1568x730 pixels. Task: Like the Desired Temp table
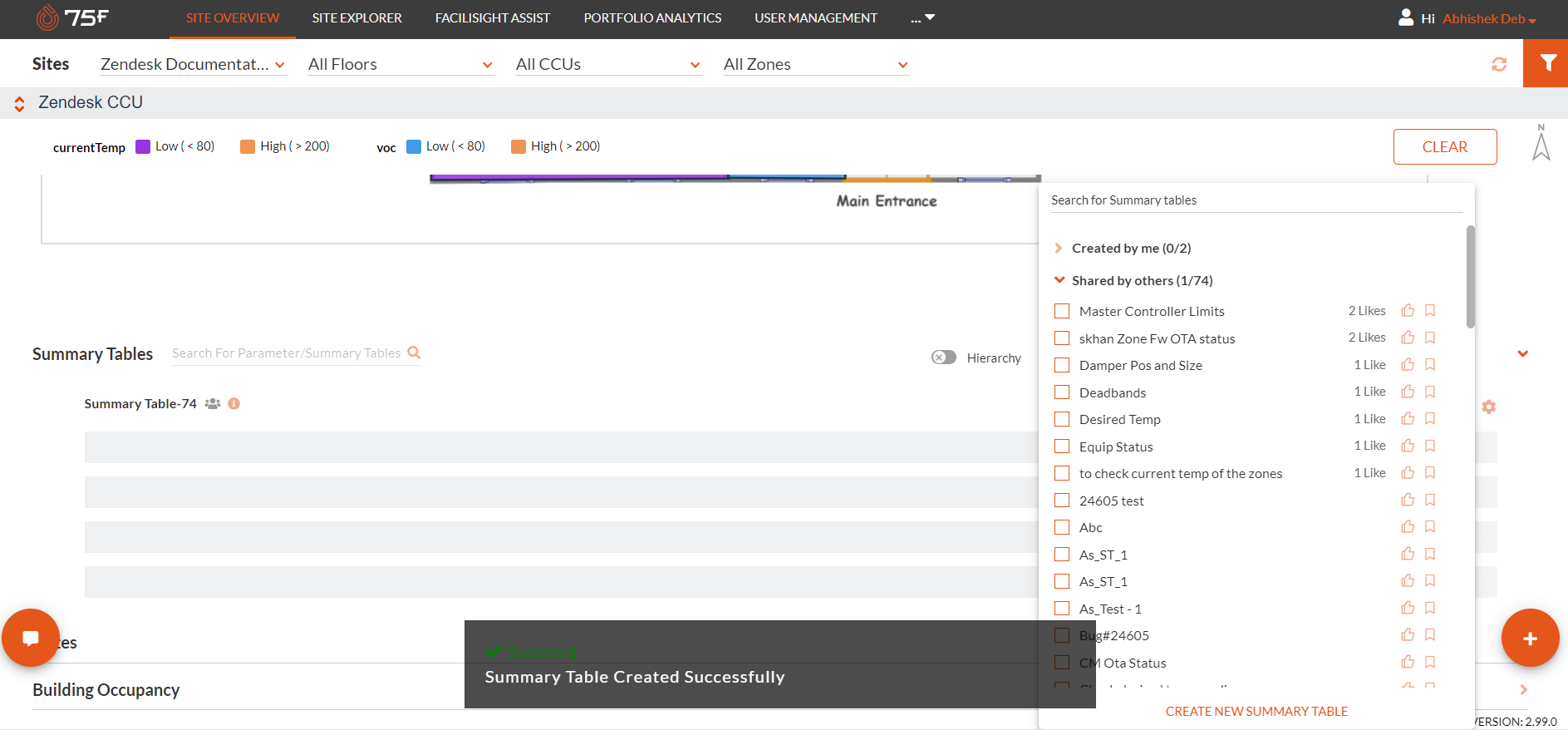tap(1408, 418)
